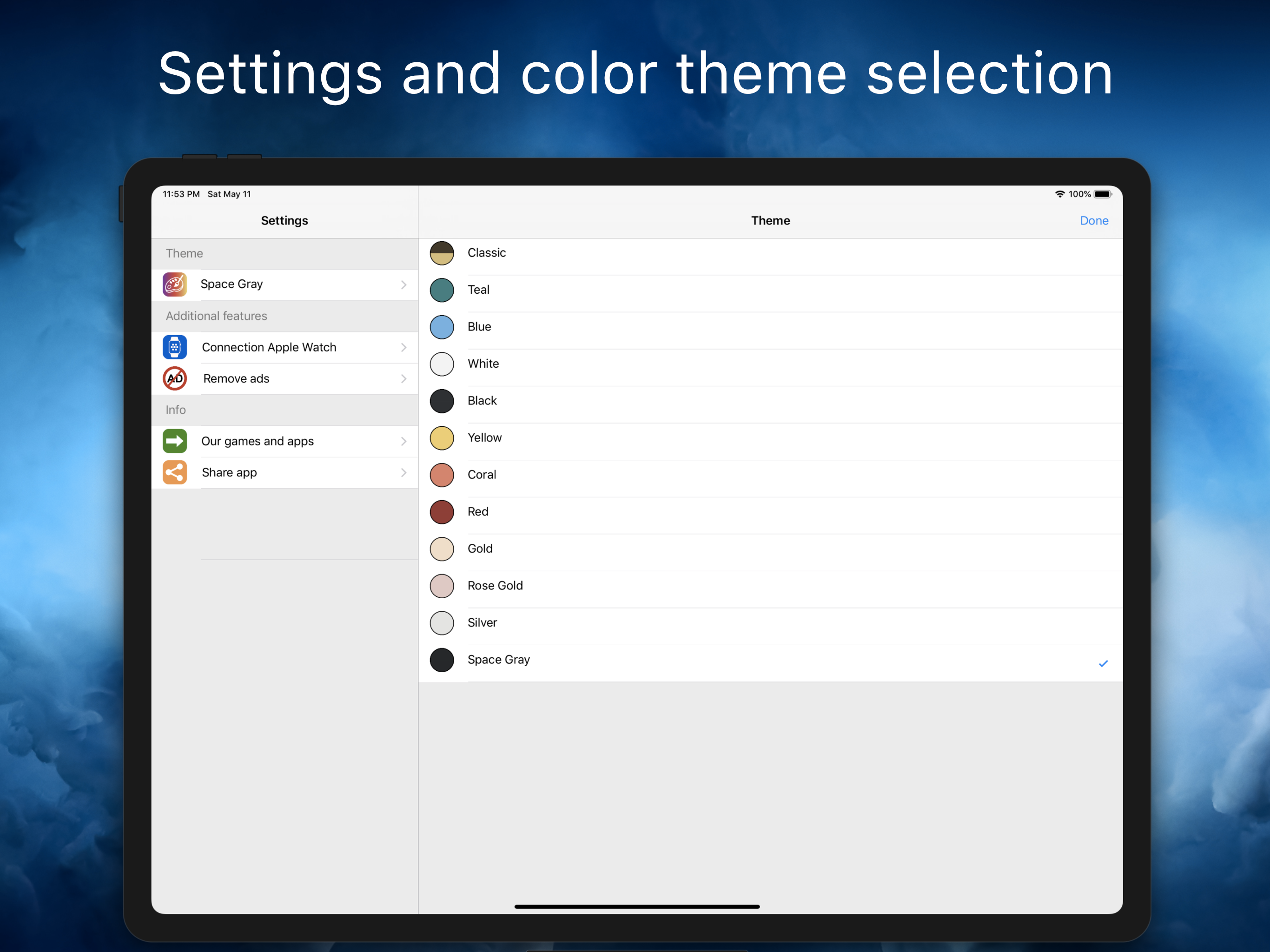Choose the White theme option
Image resolution: width=1270 pixels, height=952 pixels.
(483, 364)
